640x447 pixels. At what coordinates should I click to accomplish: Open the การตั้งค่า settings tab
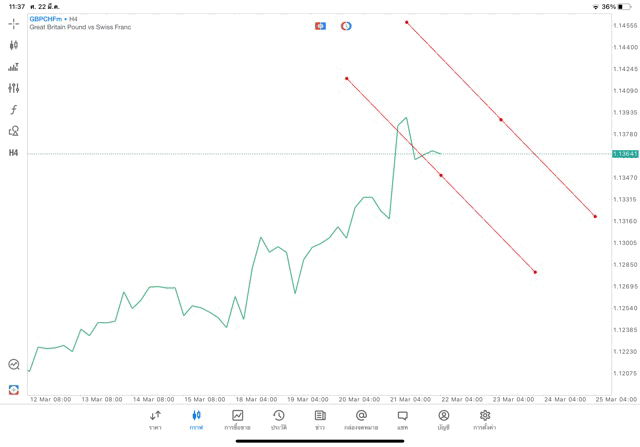pyautogui.click(x=485, y=420)
